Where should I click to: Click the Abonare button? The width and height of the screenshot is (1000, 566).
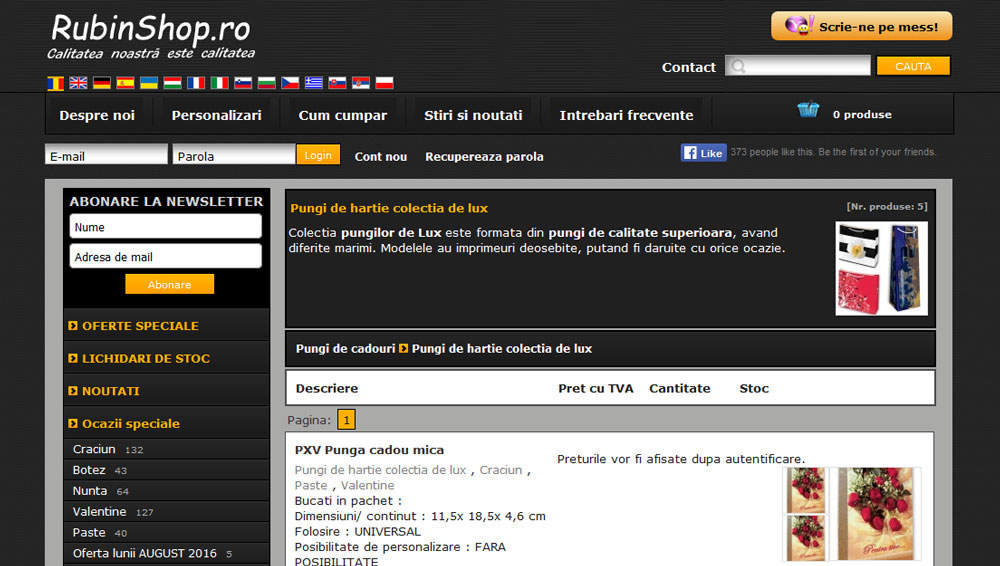click(x=170, y=285)
